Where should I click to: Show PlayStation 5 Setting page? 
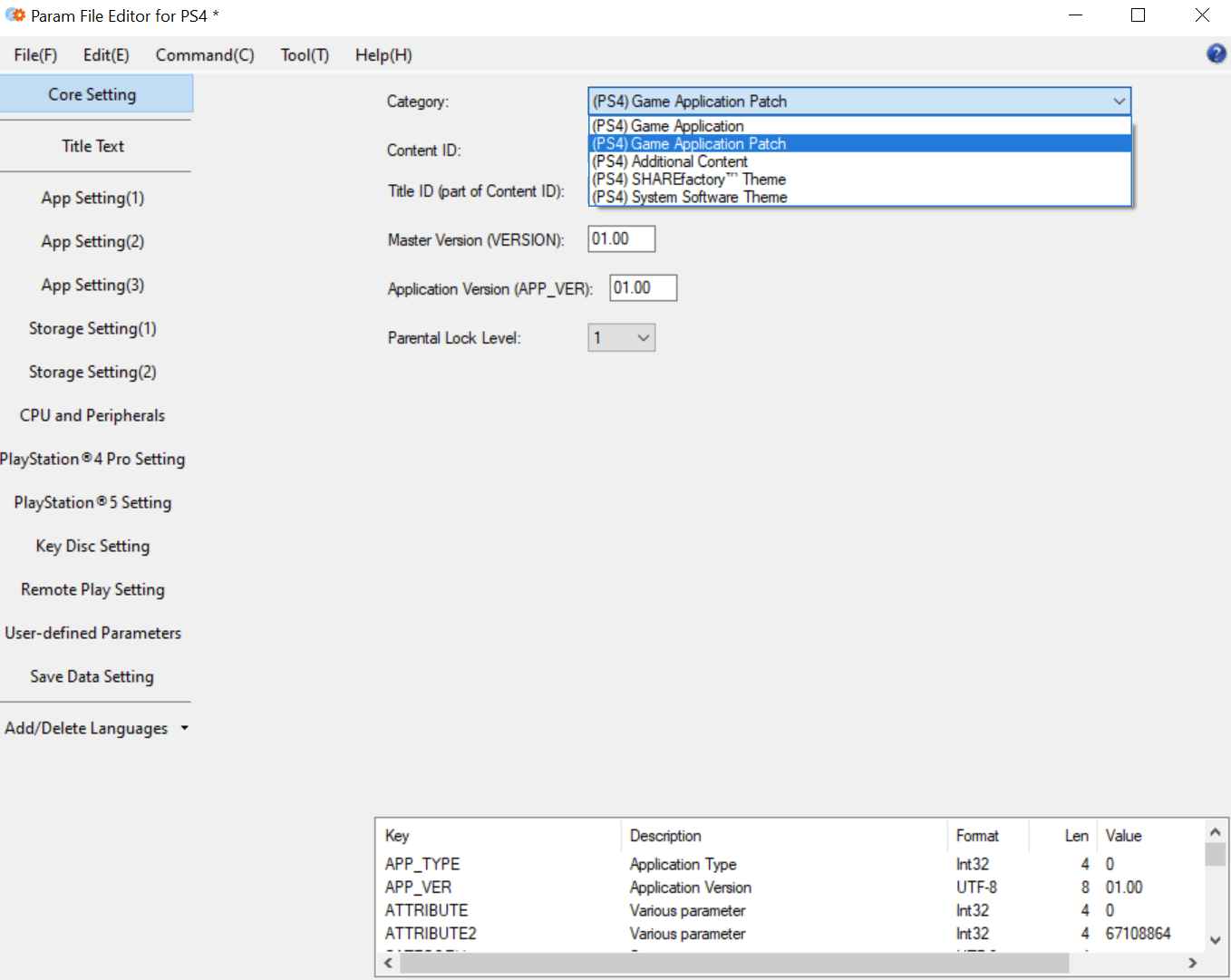(93, 502)
